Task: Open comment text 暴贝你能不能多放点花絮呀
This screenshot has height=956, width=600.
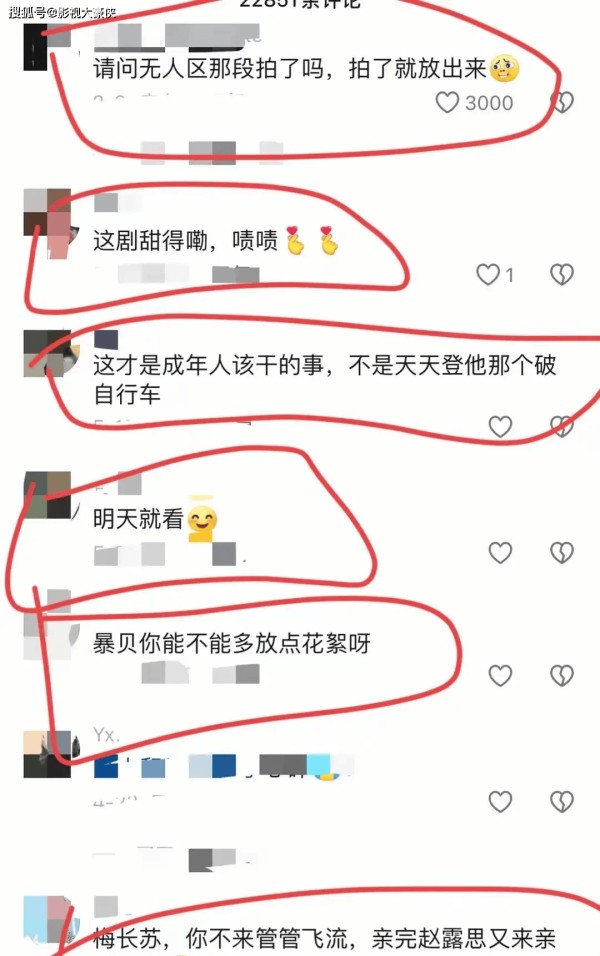Action: point(232,643)
